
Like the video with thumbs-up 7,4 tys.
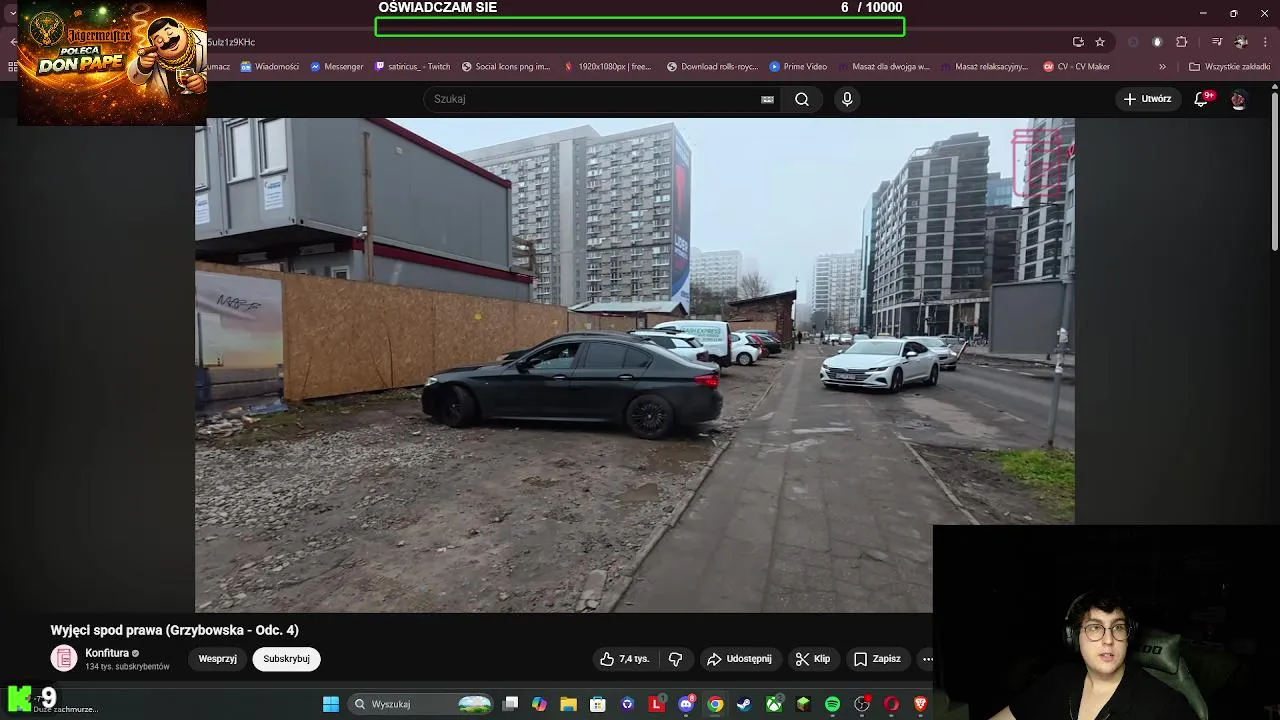(x=625, y=659)
